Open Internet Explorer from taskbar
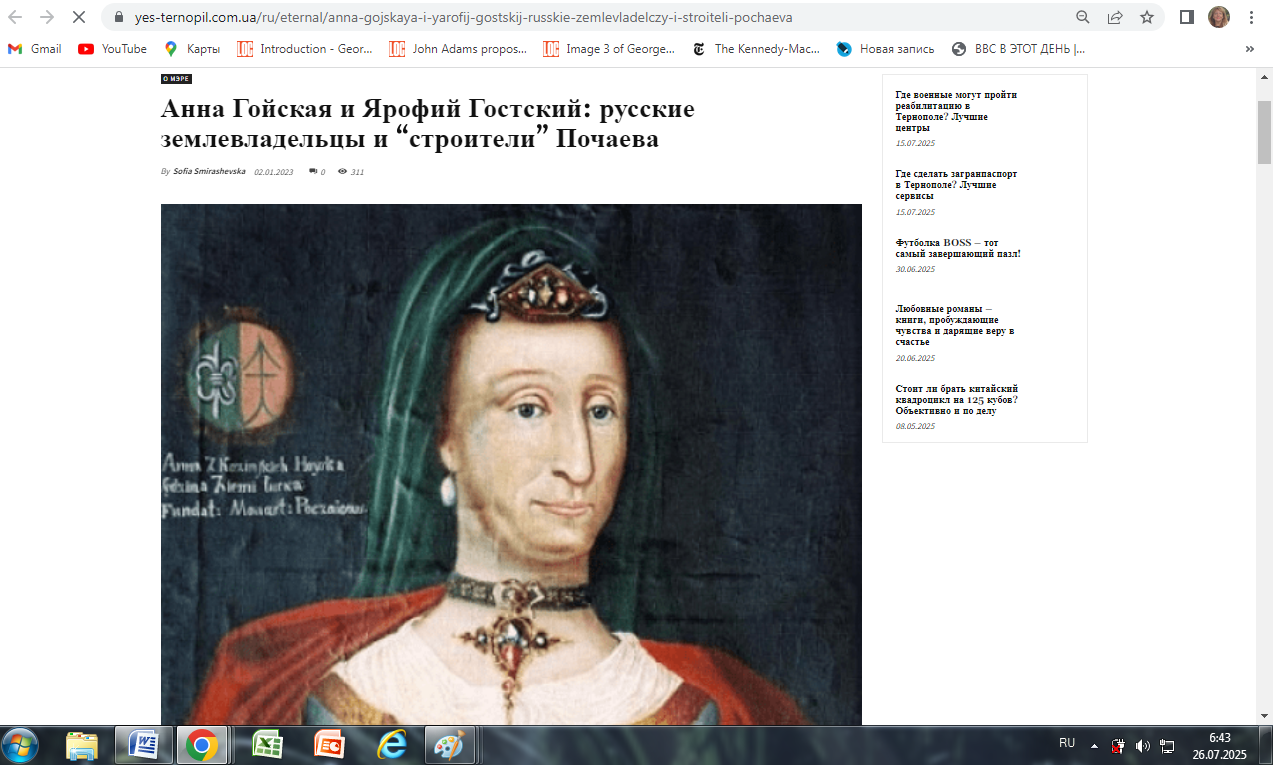 point(391,746)
